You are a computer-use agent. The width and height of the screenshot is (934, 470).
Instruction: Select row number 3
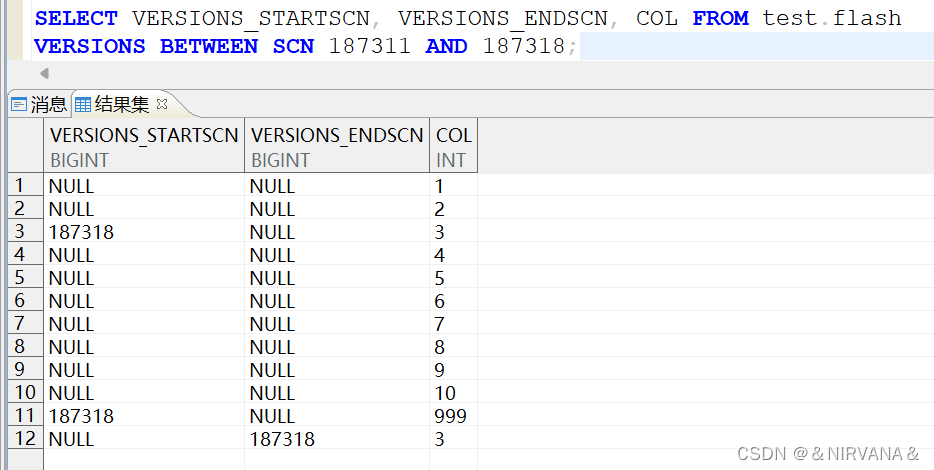(25, 232)
